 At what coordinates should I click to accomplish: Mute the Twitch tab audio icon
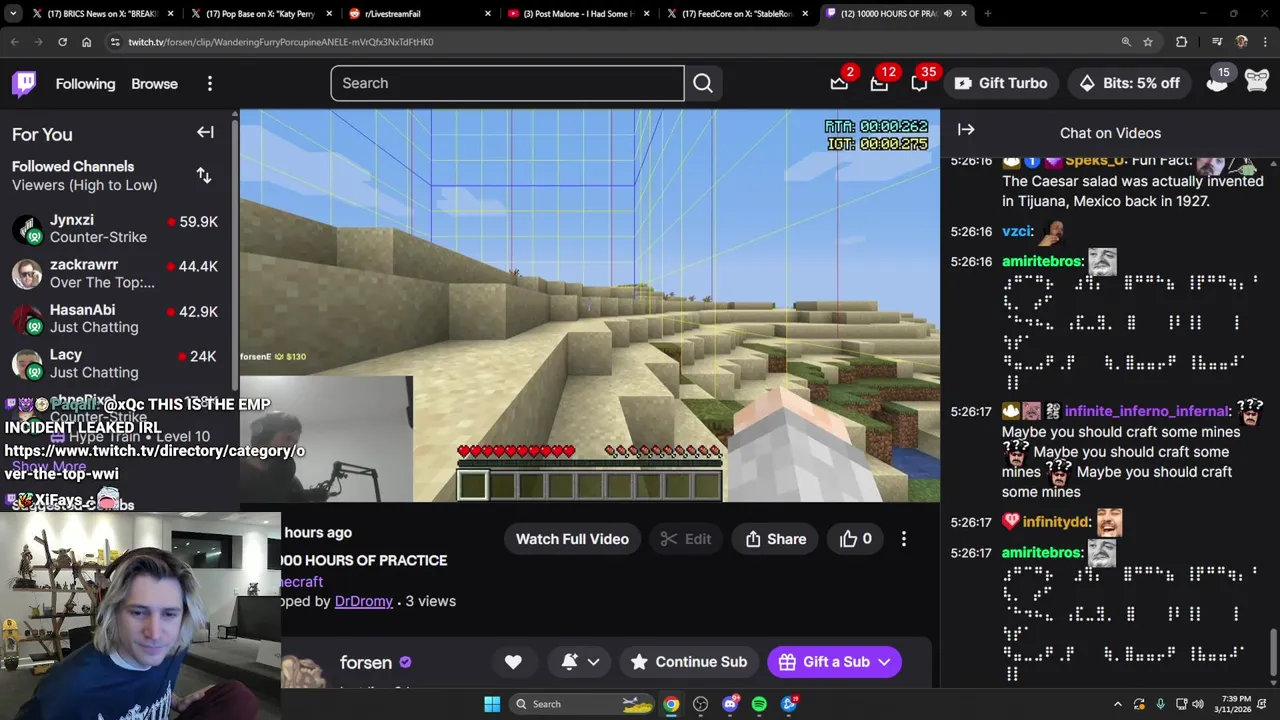coord(947,14)
